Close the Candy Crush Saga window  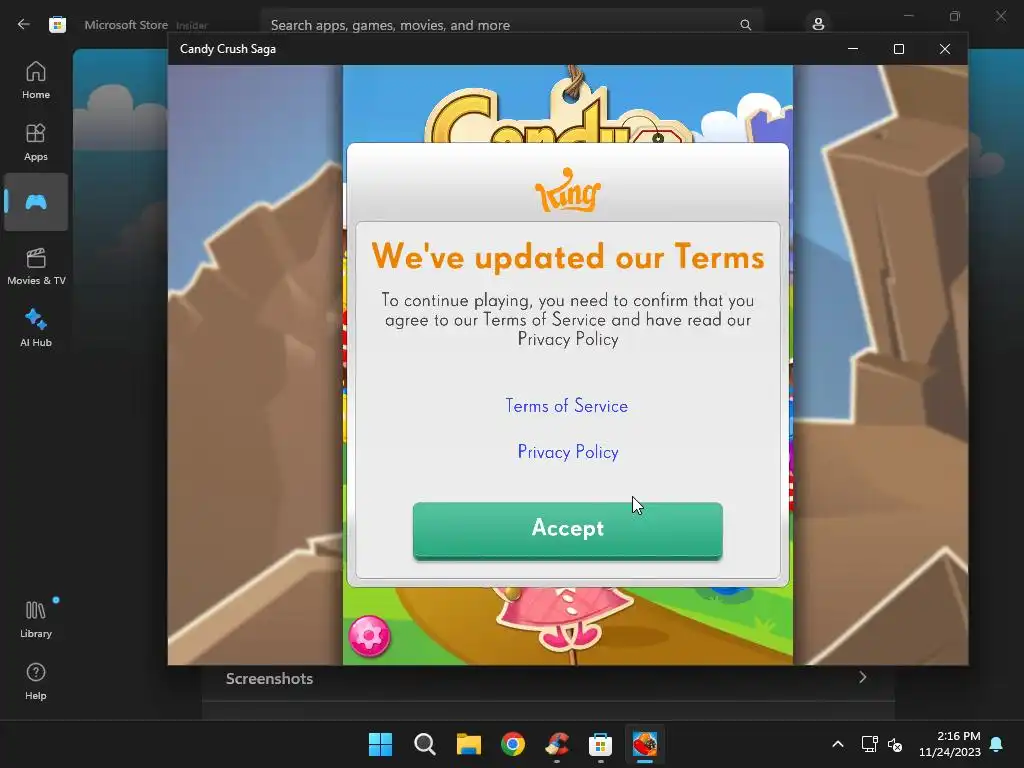(x=945, y=49)
